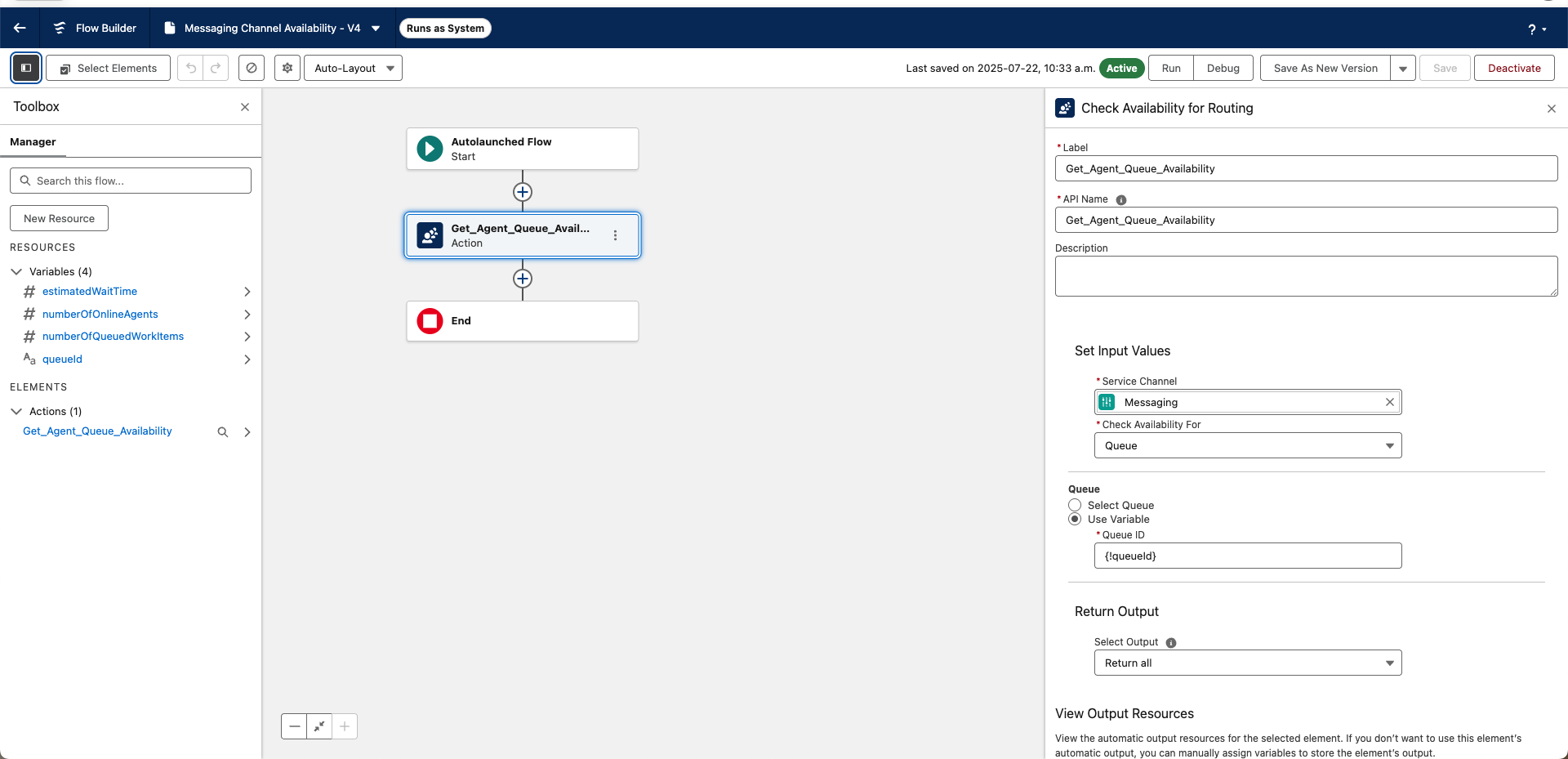Go back using the arrow icon top left
1568x759 pixels.
point(20,28)
